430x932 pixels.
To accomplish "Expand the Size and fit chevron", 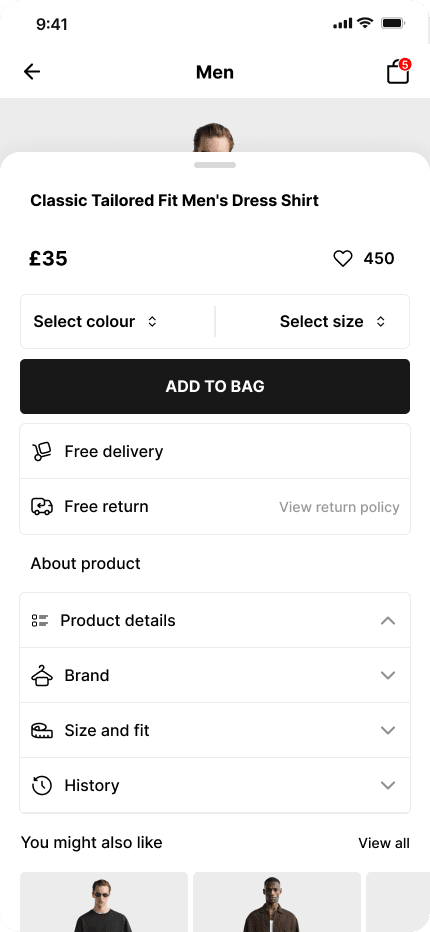I will (x=388, y=731).
